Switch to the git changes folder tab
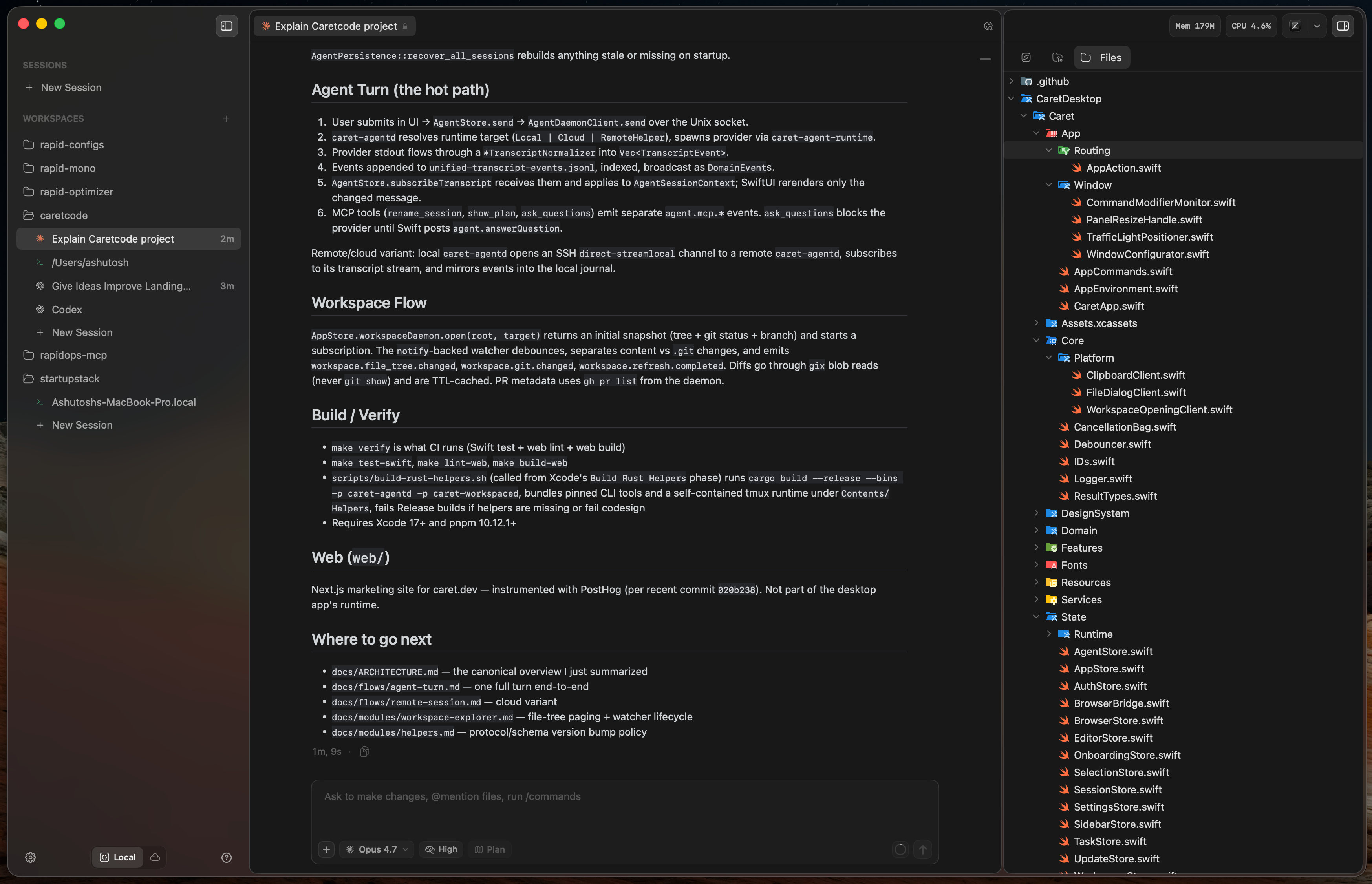Image resolution: width=1372 pixels, height=884 pixels. tap(1057, 57)
